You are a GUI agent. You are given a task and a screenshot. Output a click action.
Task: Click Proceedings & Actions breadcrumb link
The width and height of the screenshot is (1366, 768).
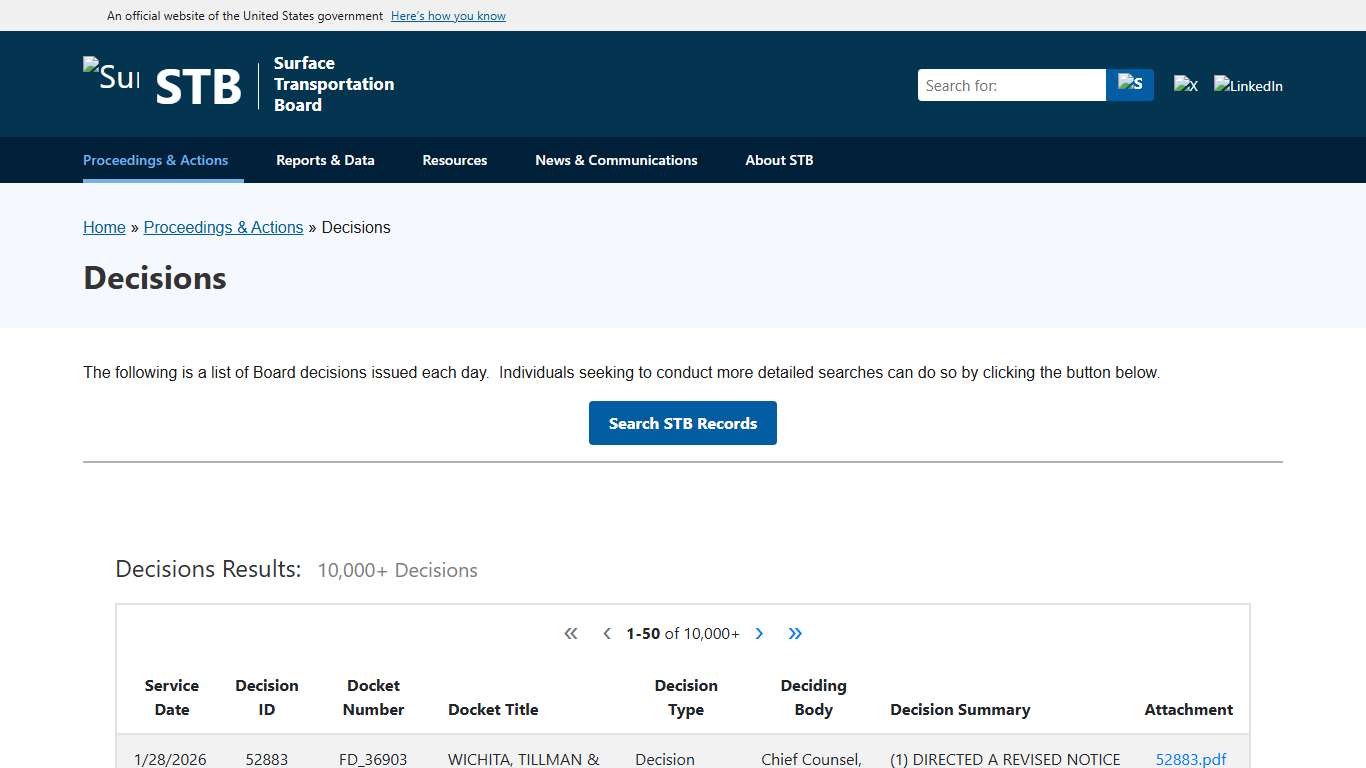point(223,228)
